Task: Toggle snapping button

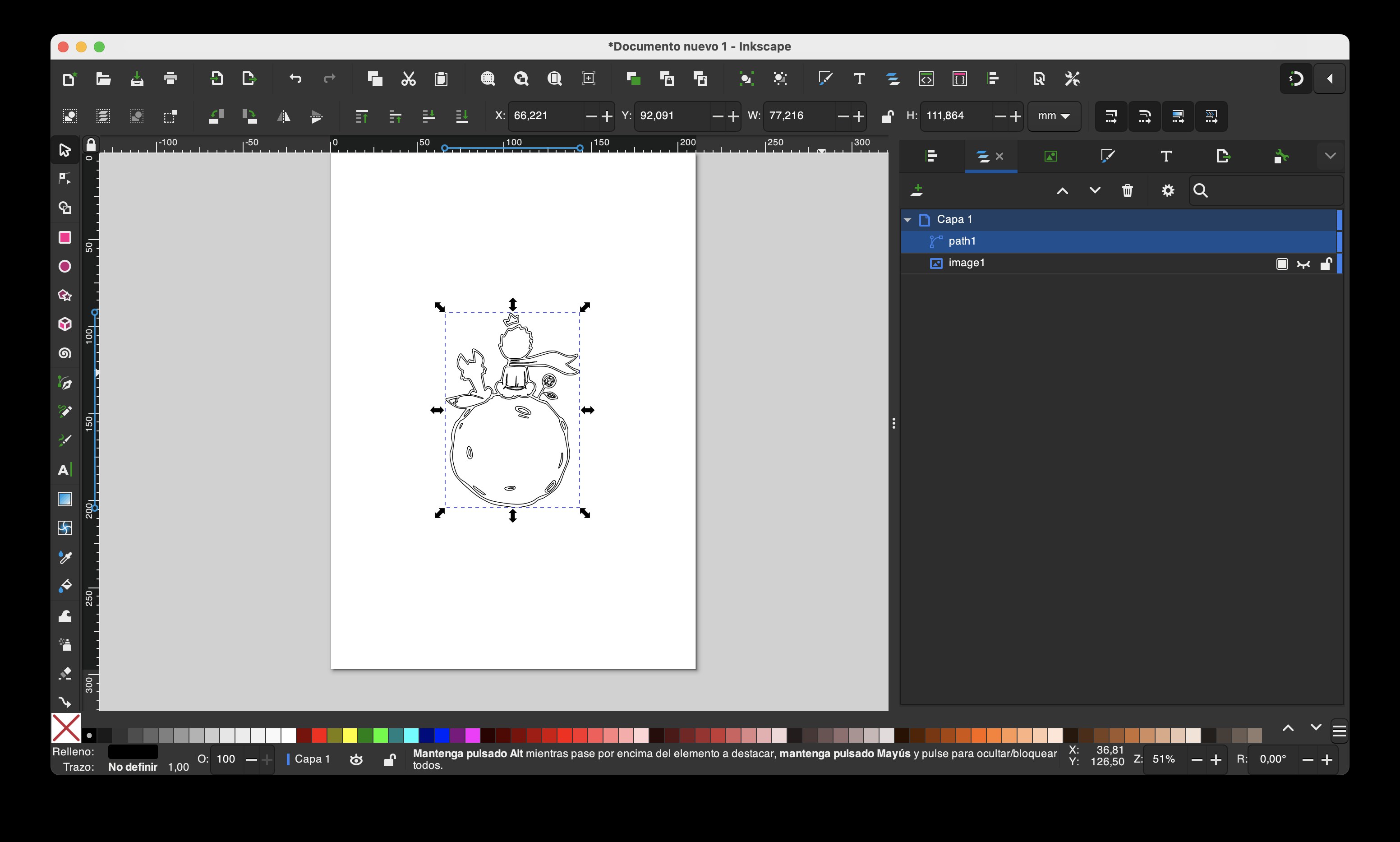Action: coord(1296,79)
